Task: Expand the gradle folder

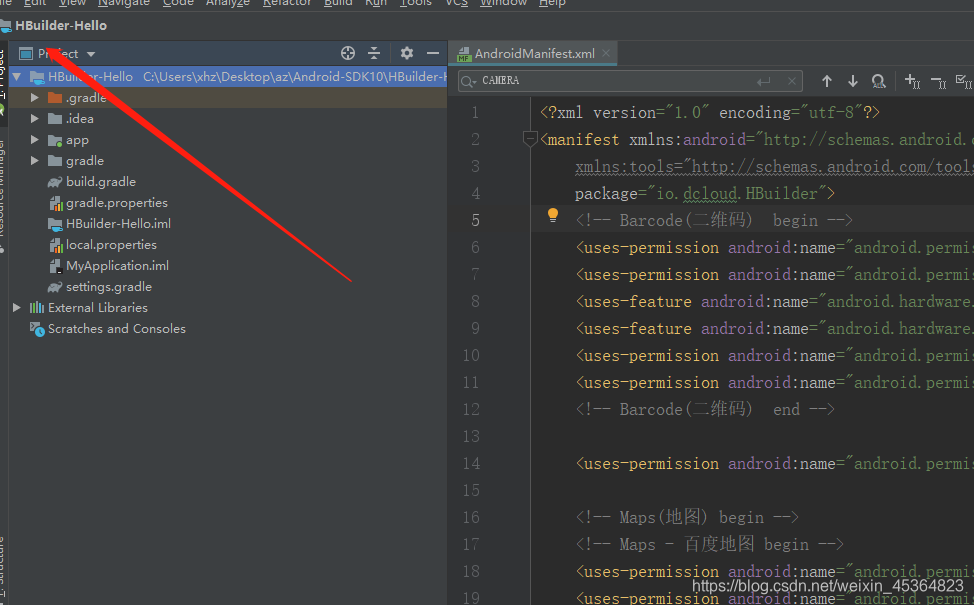Action: [35, 161]
